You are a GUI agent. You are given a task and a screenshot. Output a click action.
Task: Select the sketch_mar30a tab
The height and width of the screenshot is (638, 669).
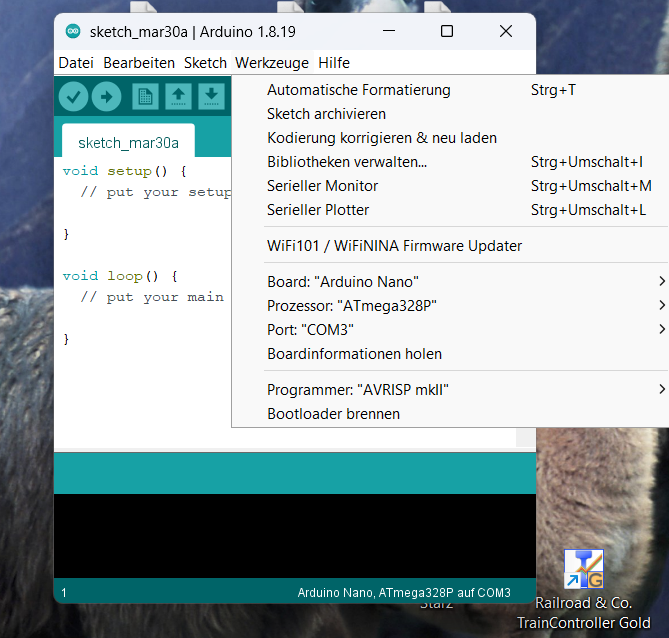tap(128, 142)
